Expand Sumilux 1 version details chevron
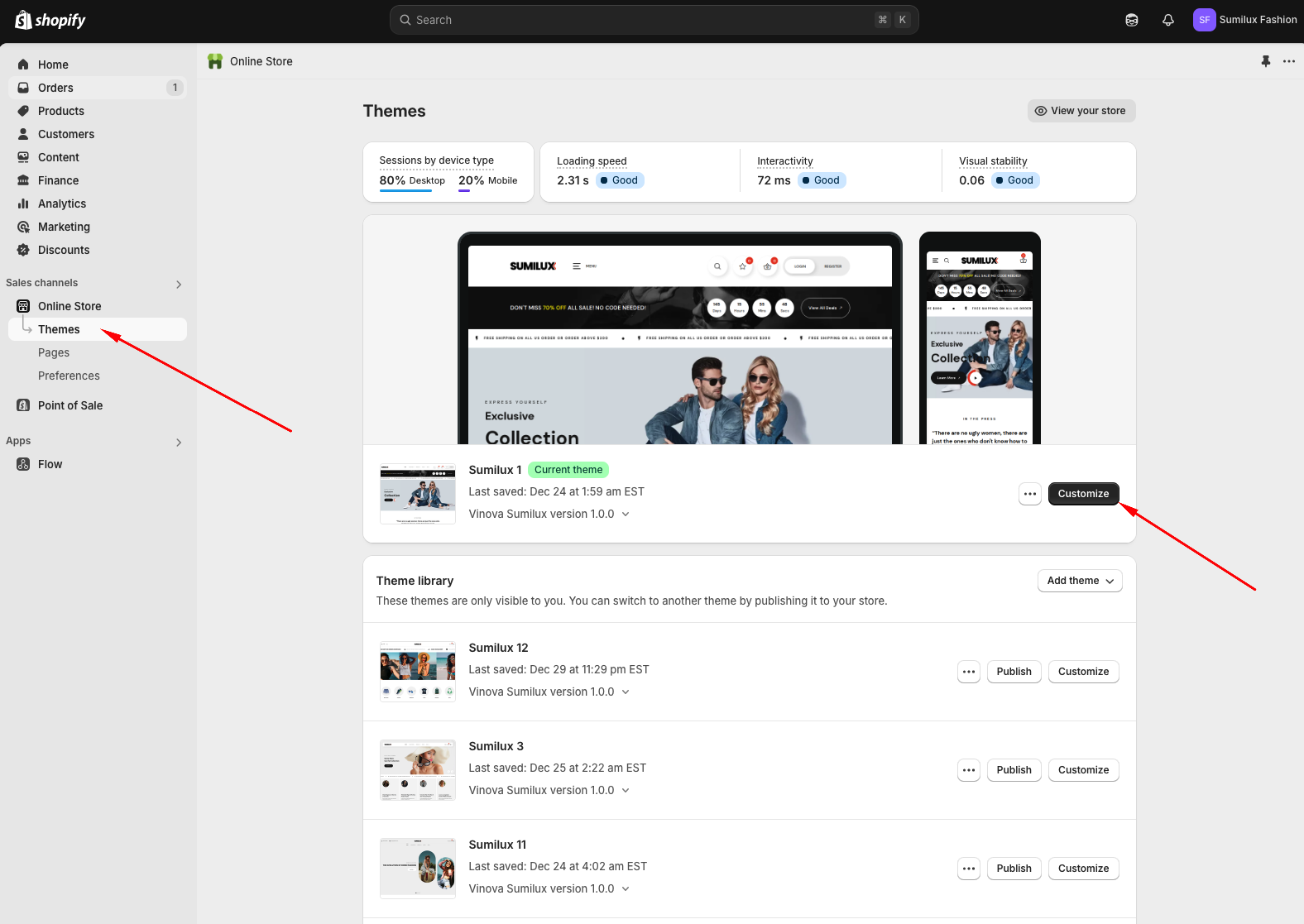 click(626, 514)
